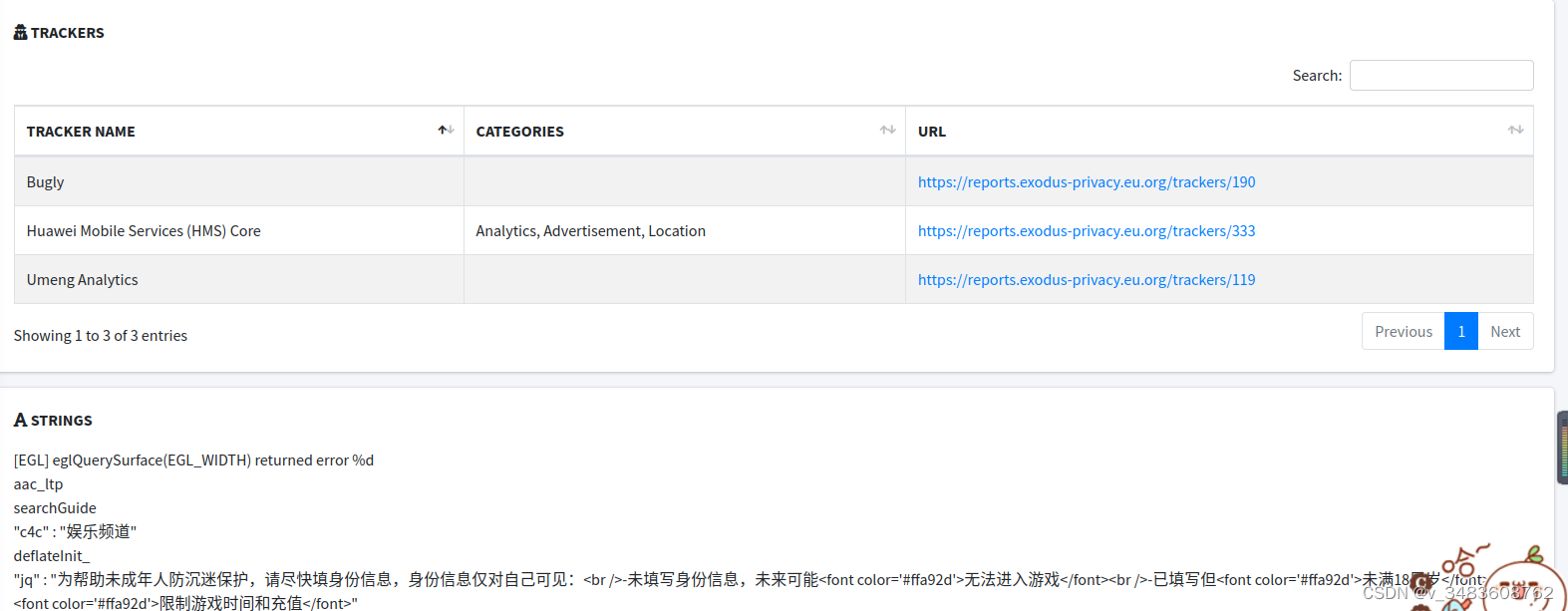Click the page scrollbar thumb at right
The width and height of the screenshot is (1568, 611).
pos(1562,448)
